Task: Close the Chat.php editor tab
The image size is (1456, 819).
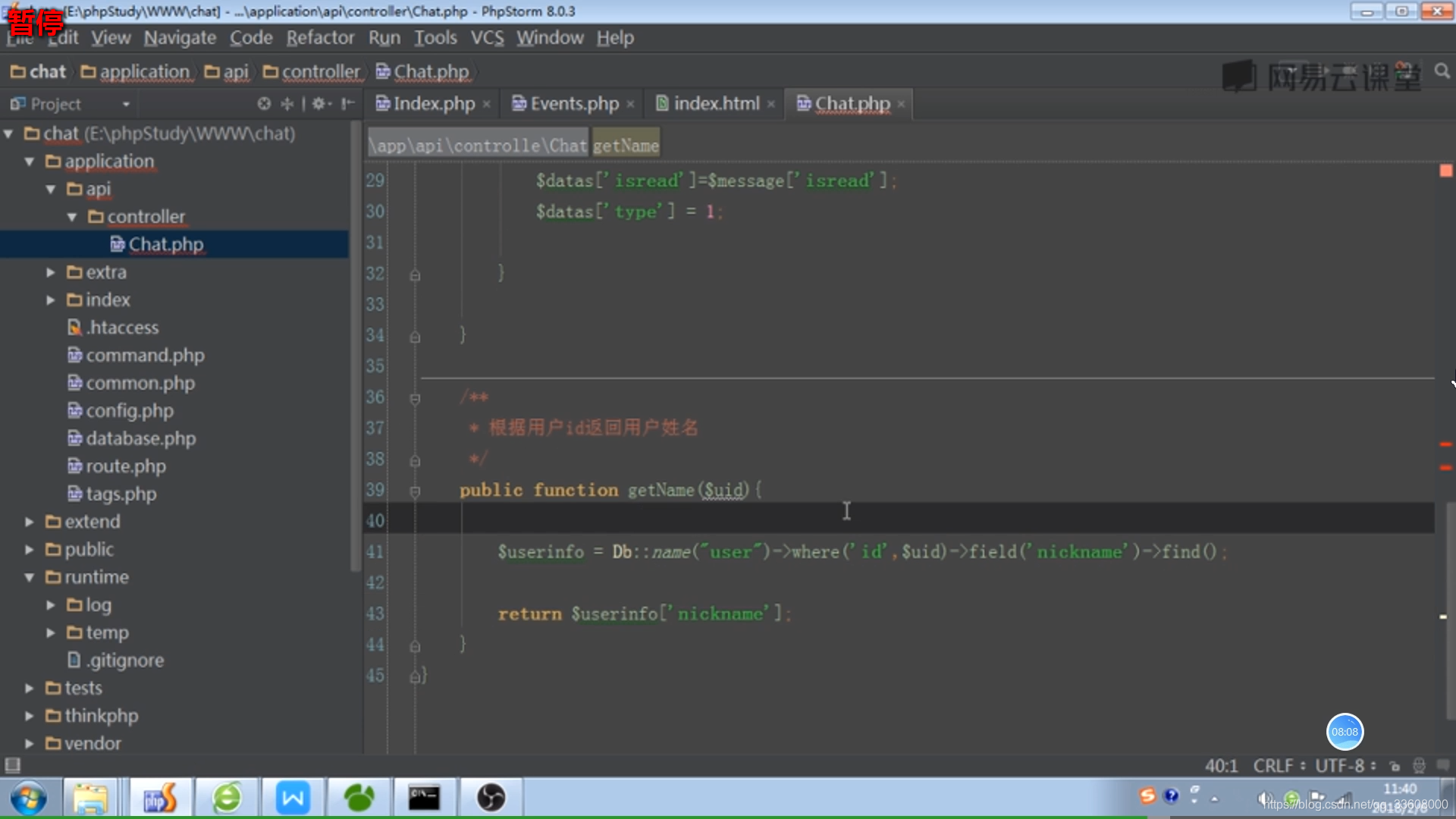Action: (901, 105)
